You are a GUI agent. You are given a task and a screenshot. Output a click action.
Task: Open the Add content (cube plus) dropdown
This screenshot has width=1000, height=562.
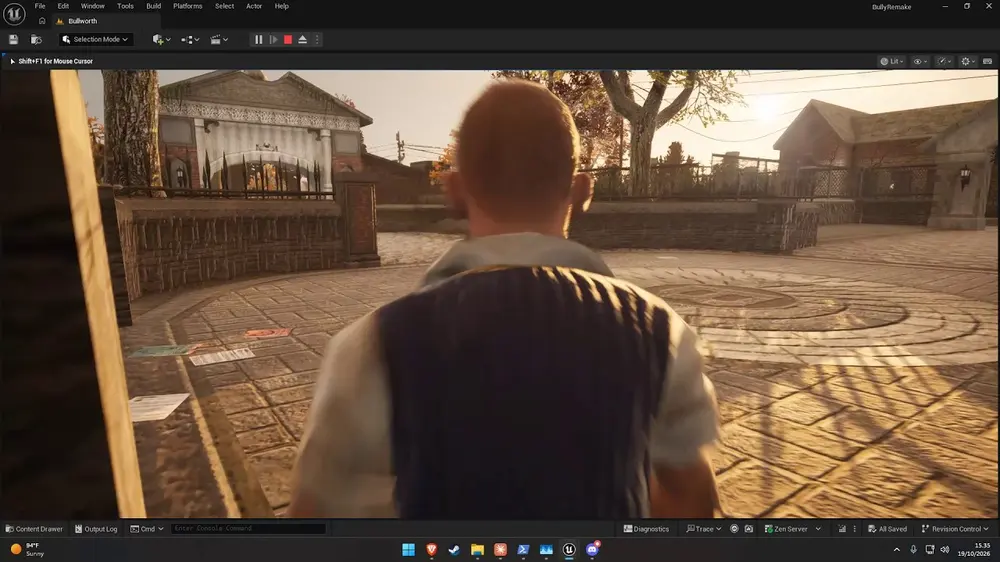(161, 40)
